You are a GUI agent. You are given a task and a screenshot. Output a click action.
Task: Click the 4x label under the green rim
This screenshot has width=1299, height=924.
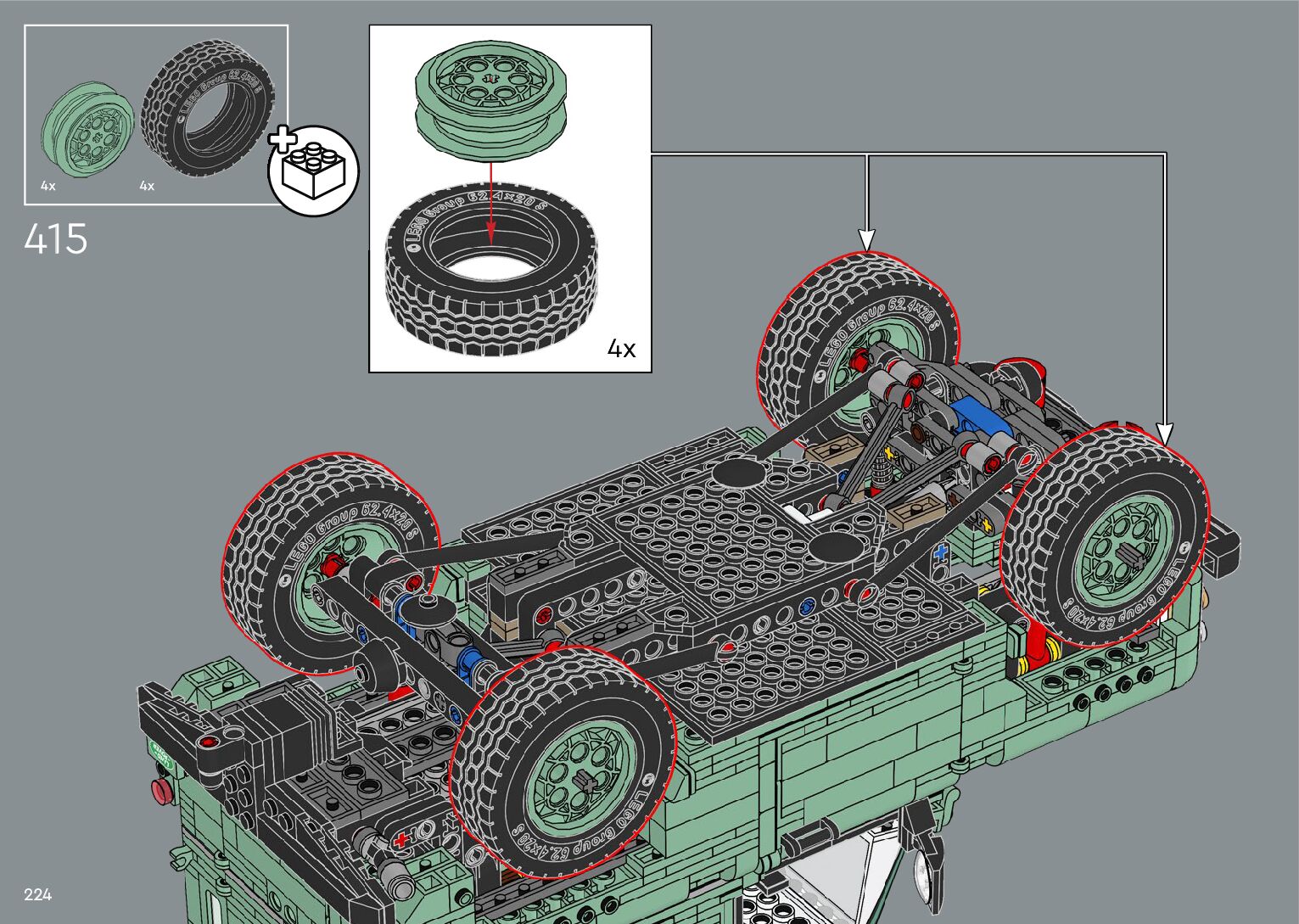48,186
